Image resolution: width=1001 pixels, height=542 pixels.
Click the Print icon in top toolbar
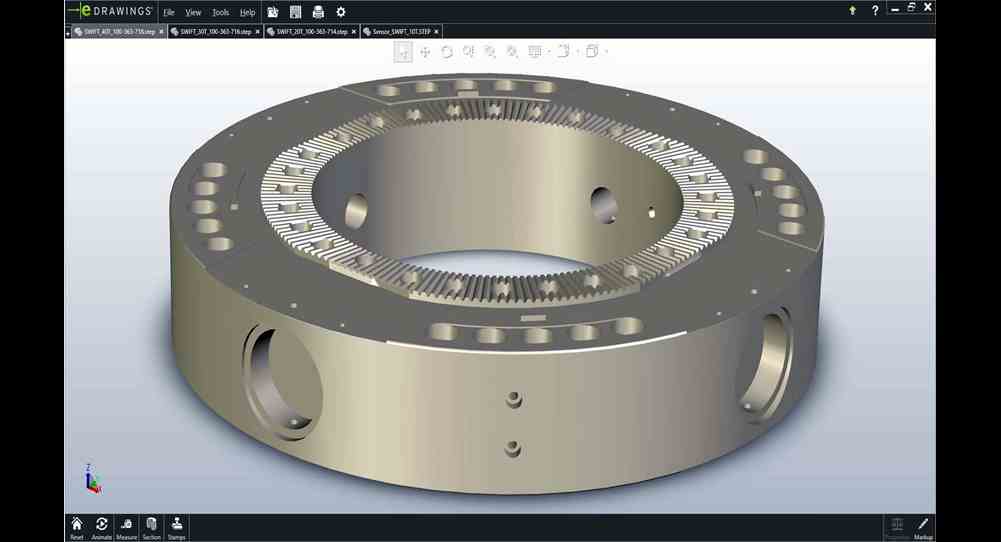tap(318, 12)
